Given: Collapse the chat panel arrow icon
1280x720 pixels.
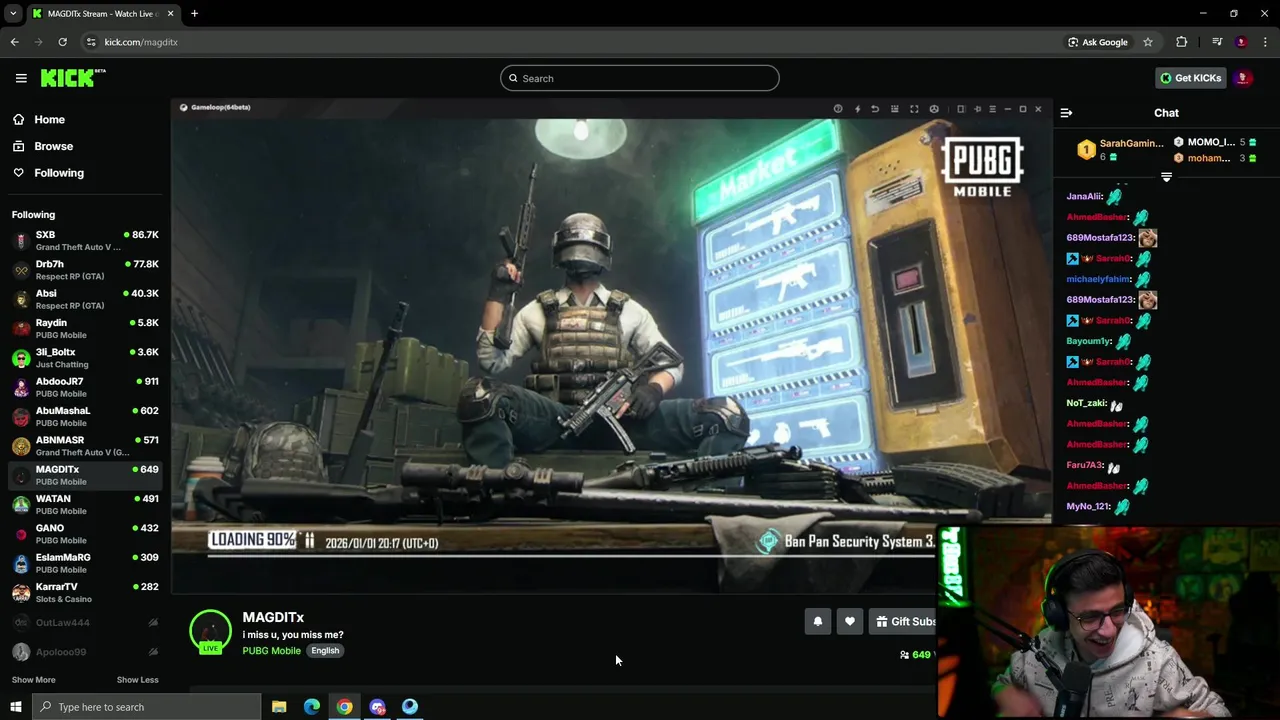Looking at the screenshot, I should tap(1066, 113).
